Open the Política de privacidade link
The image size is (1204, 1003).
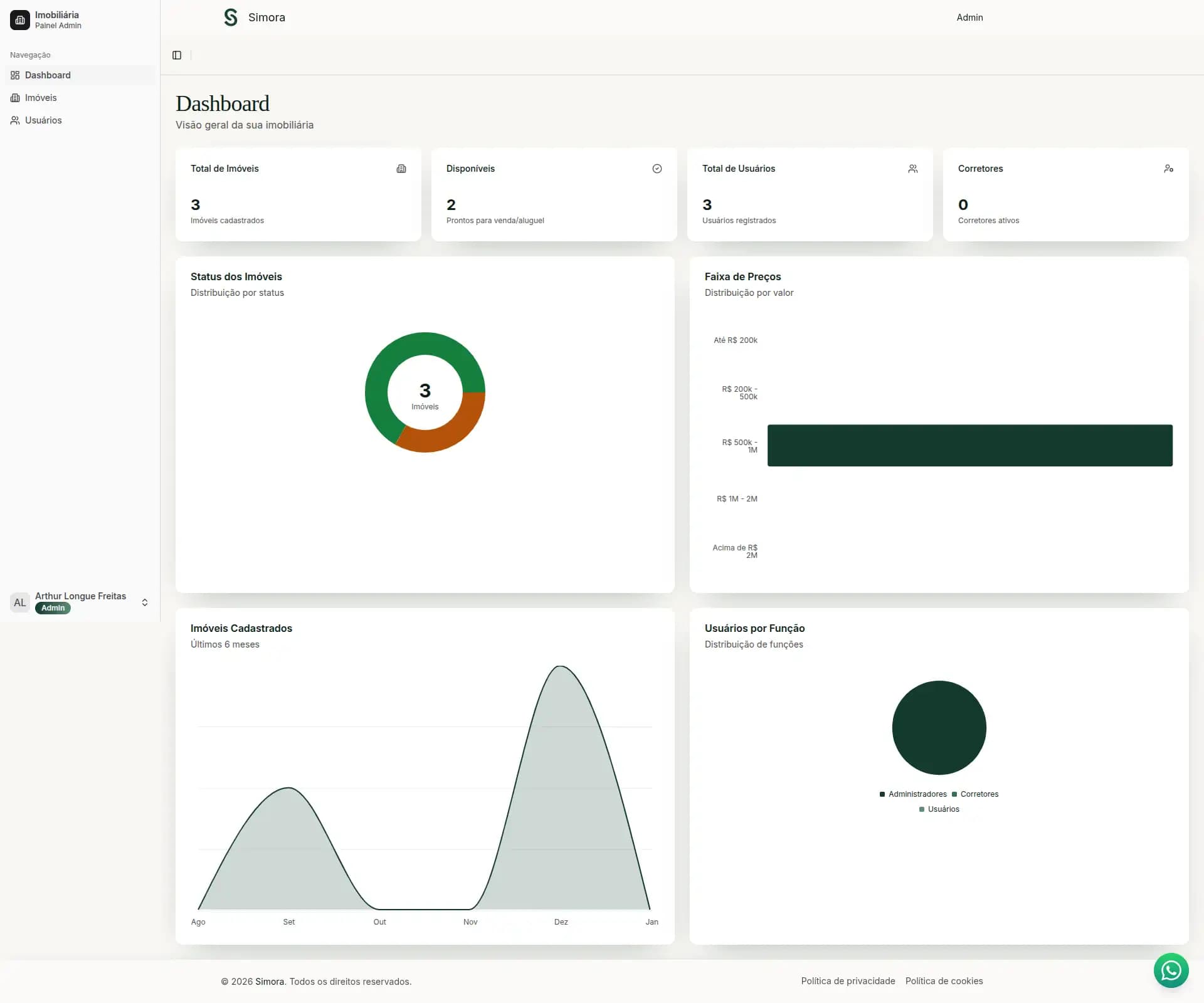click(x=848, y=981)
